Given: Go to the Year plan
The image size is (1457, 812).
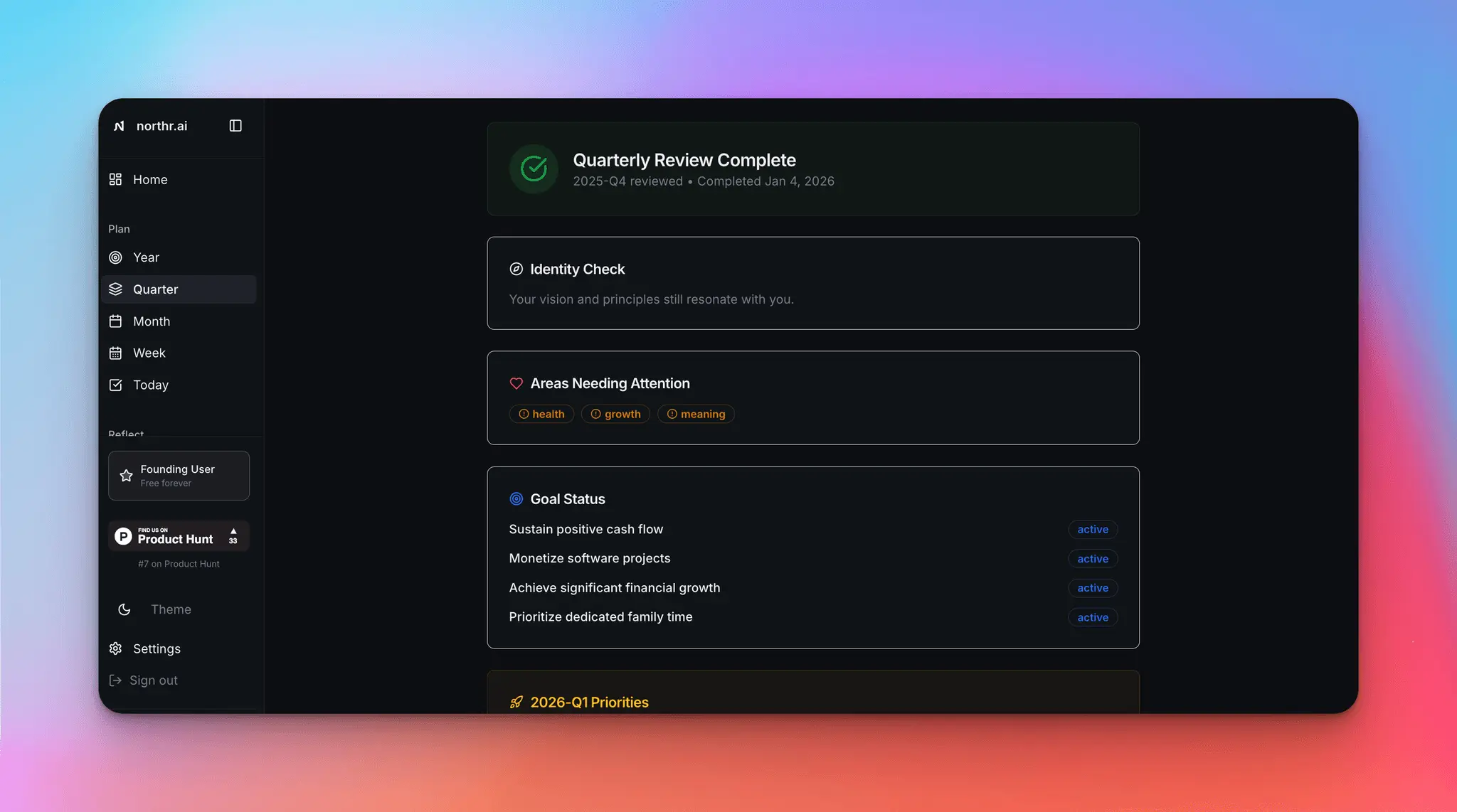Looking at the screenshot, I should coord(179,257).
